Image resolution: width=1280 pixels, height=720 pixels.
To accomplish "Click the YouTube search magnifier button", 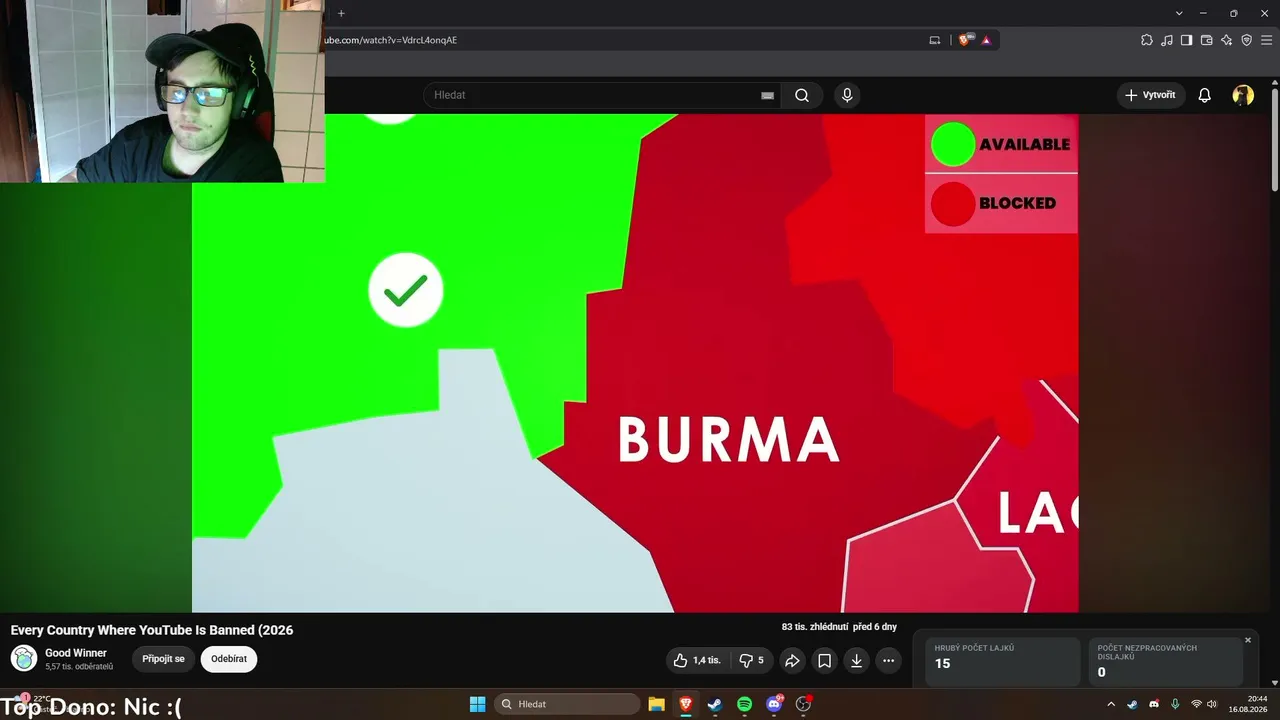I will point(802,95).
